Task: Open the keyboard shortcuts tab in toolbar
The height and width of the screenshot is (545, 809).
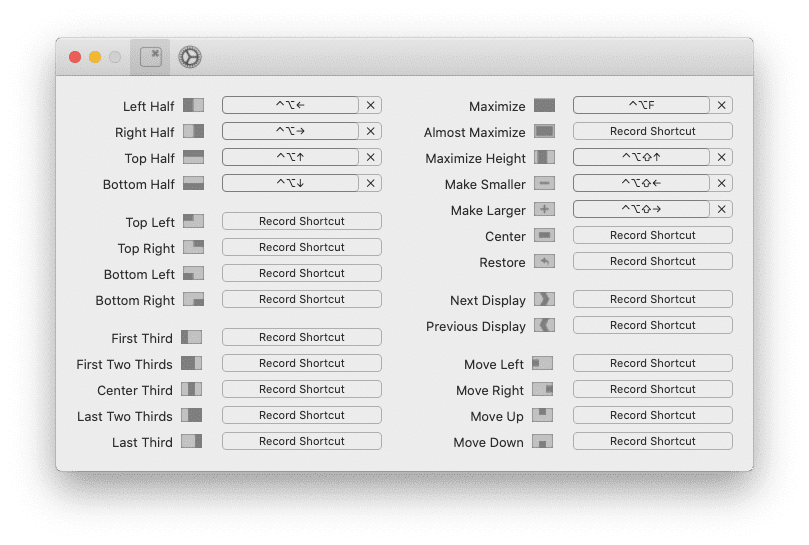Action: [150, 57]
